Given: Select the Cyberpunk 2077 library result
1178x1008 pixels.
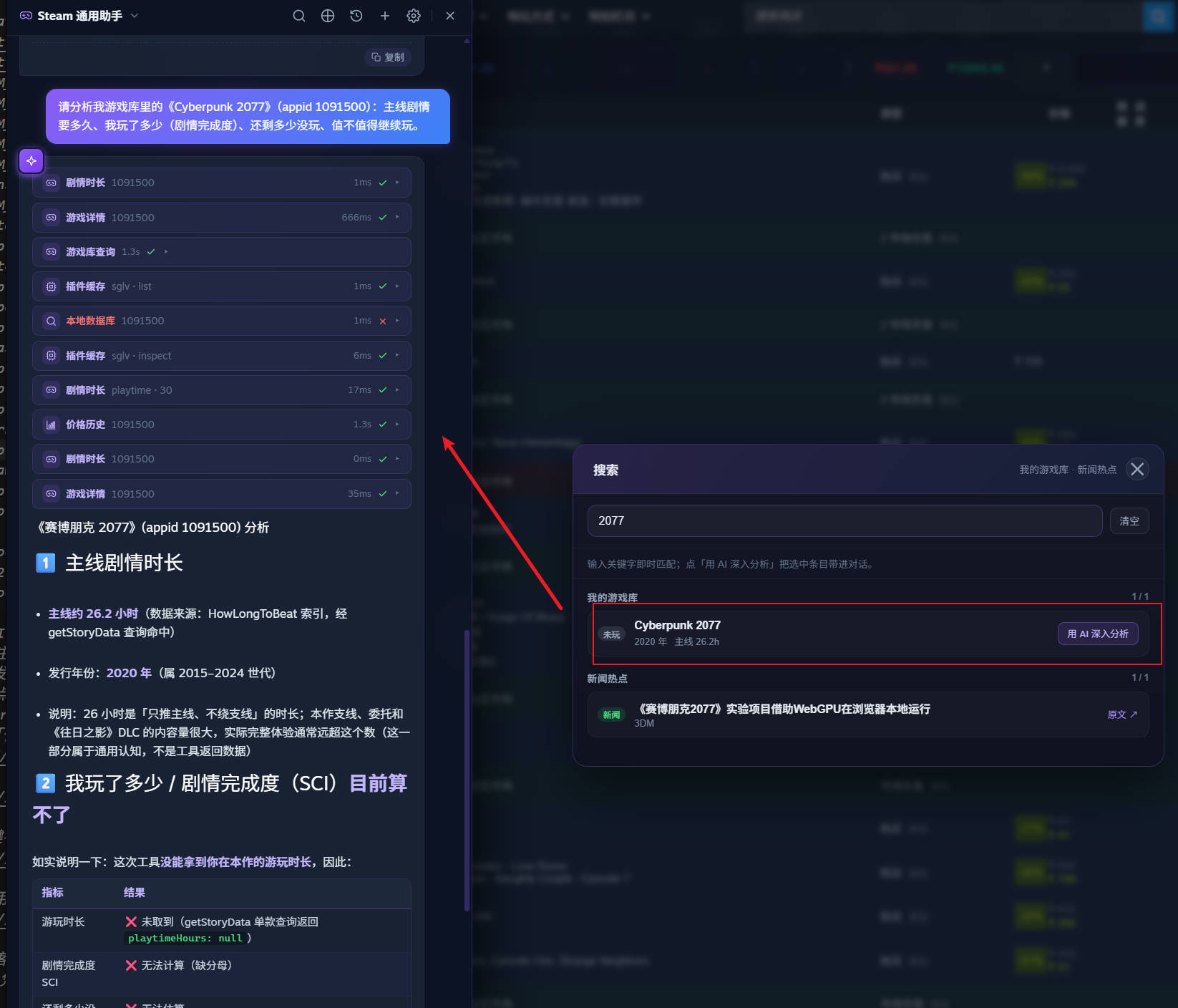Looking at the screenshot, I should [868, 634].
